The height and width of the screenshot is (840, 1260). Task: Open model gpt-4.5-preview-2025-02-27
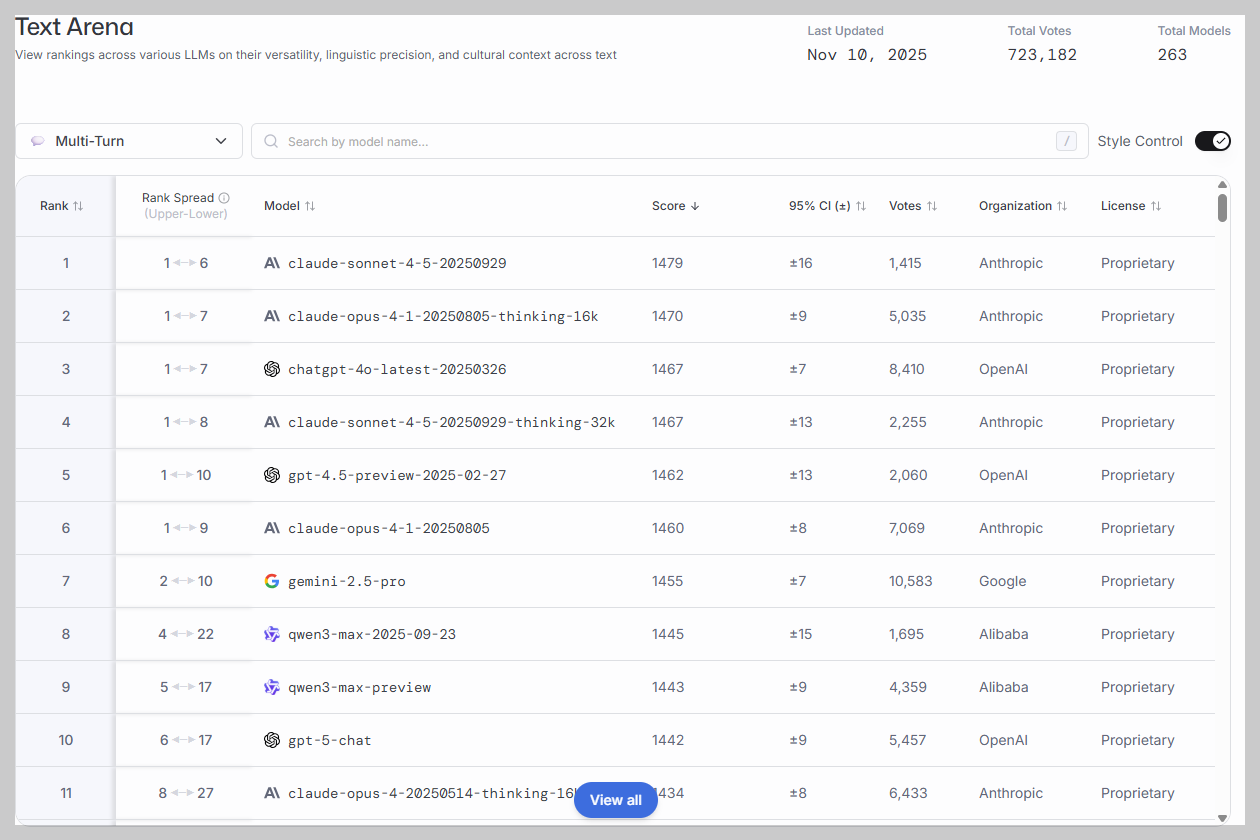(397, 475)
